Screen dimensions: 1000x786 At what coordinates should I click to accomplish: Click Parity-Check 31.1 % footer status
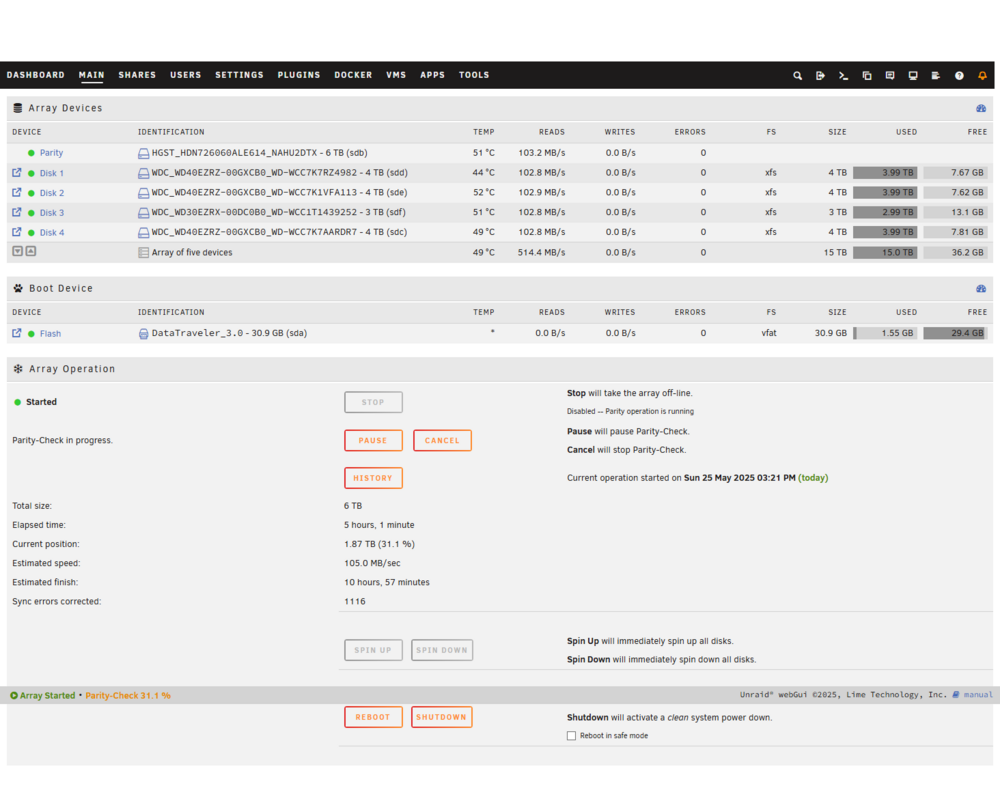click(128, 695)
